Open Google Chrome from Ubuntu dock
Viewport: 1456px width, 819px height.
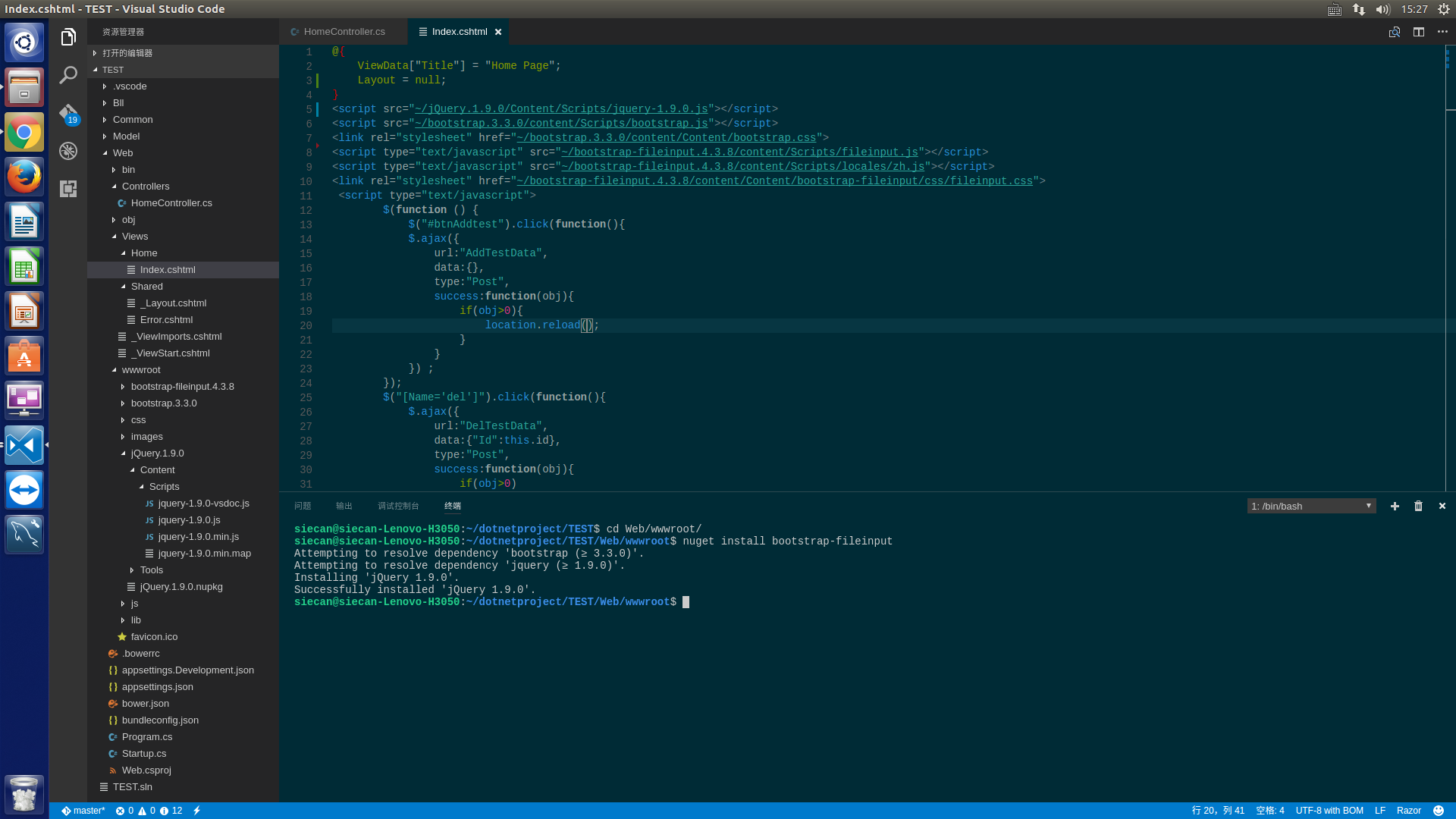[x=24, y=133]
